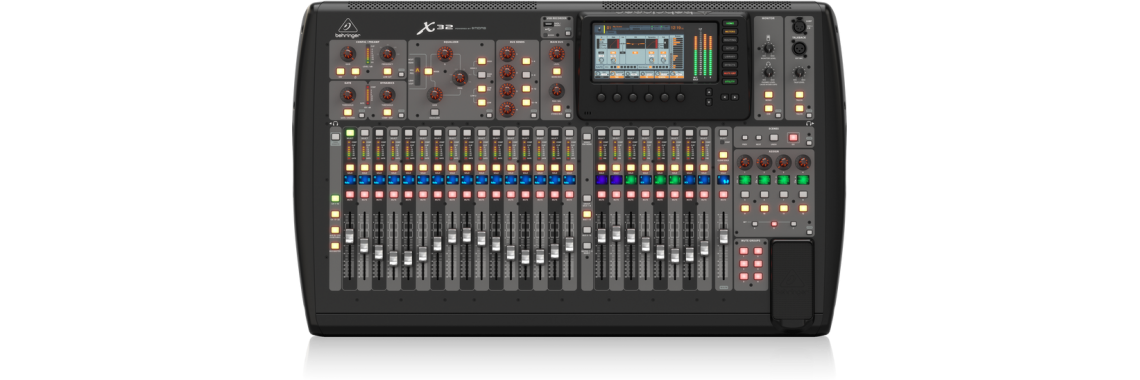The image size is (1140, 380).
Task: Open the MUTE GRP screen button
Action: coord(729,73)
